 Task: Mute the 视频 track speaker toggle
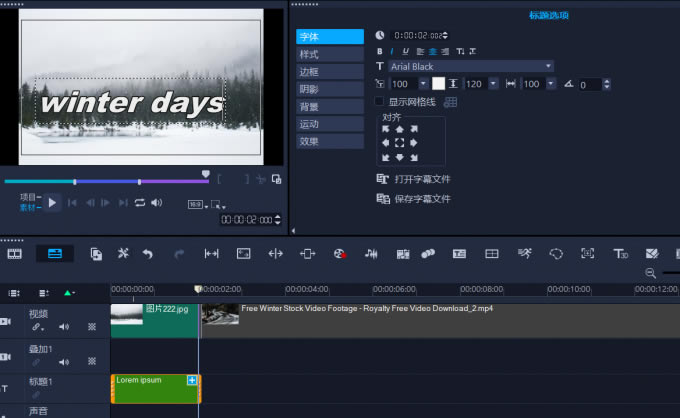[64, 327]
